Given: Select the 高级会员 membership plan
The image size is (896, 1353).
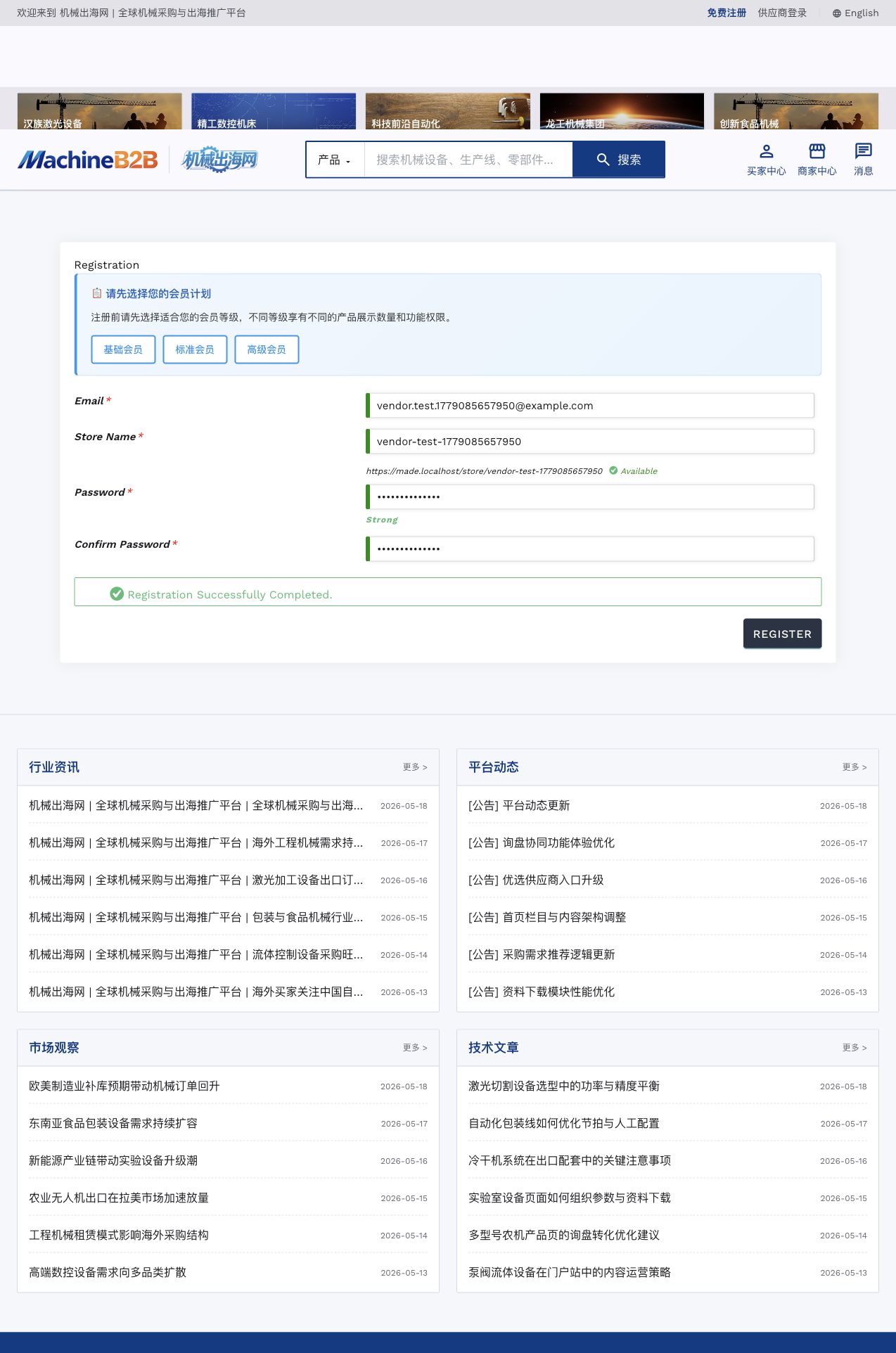Looking at the screenshot, I should click(267, 350).
